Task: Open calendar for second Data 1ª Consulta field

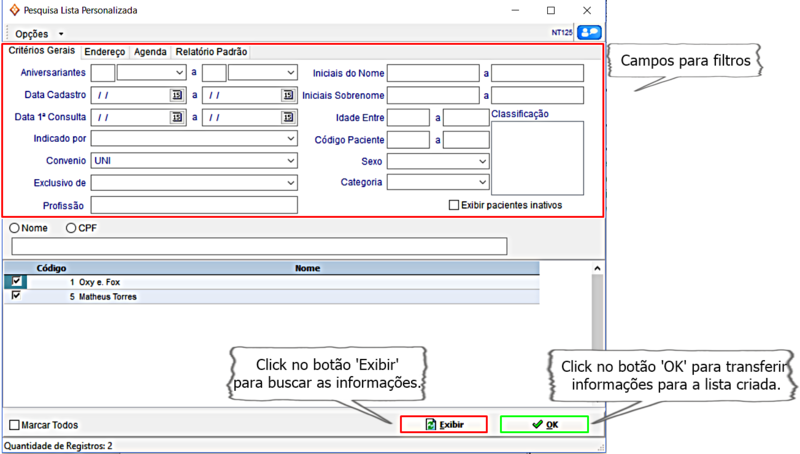Action: (x=289, y=117)
